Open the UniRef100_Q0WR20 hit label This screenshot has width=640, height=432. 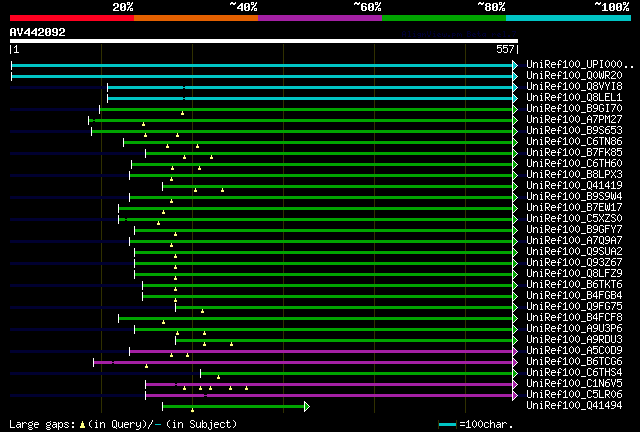coord(574,76)
